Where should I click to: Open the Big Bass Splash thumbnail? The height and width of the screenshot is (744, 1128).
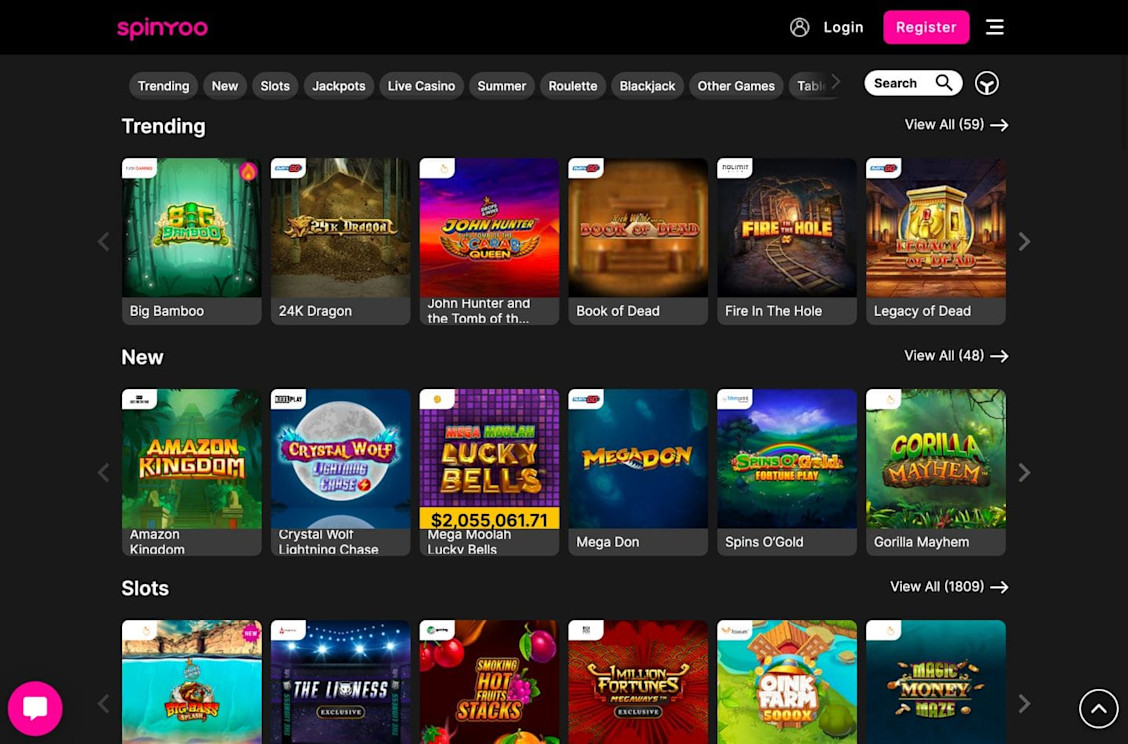coord(191,682)
